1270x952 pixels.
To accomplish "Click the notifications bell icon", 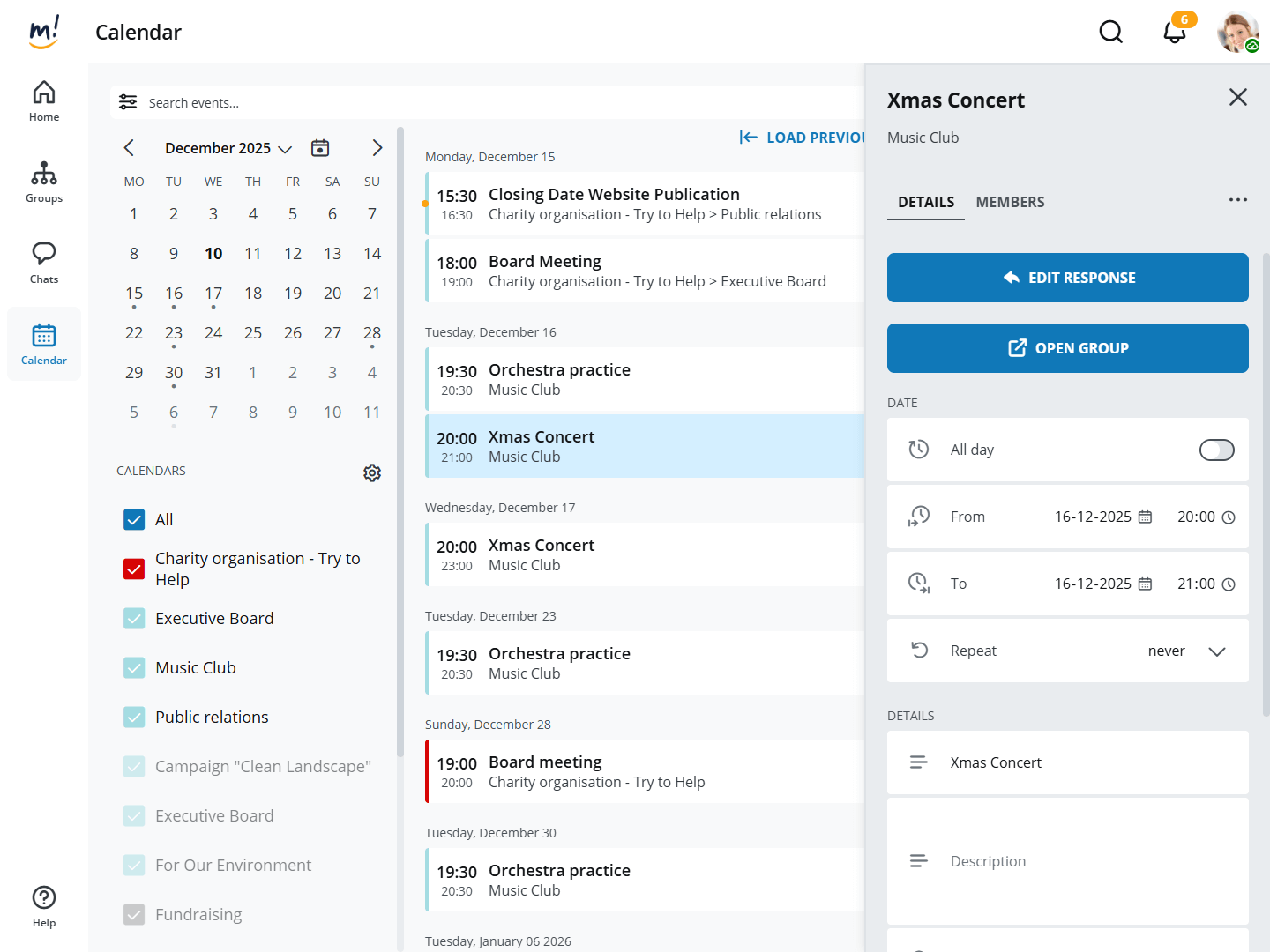I will tap(1174, 33).
